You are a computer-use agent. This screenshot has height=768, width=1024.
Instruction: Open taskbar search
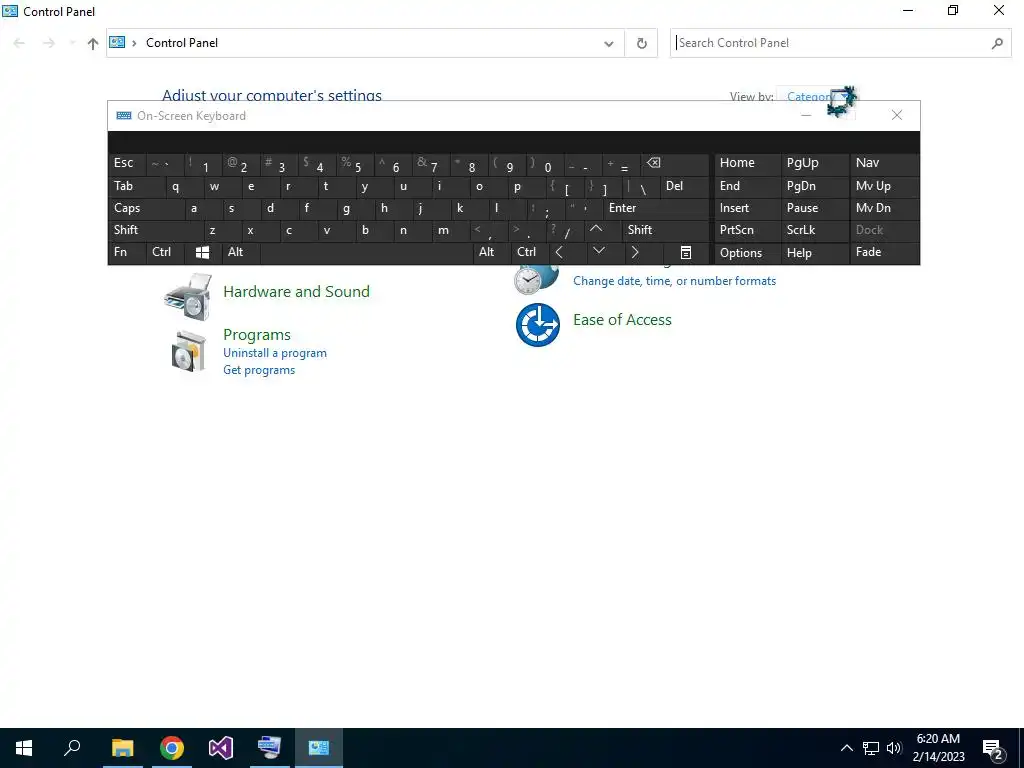pos(72,748)
